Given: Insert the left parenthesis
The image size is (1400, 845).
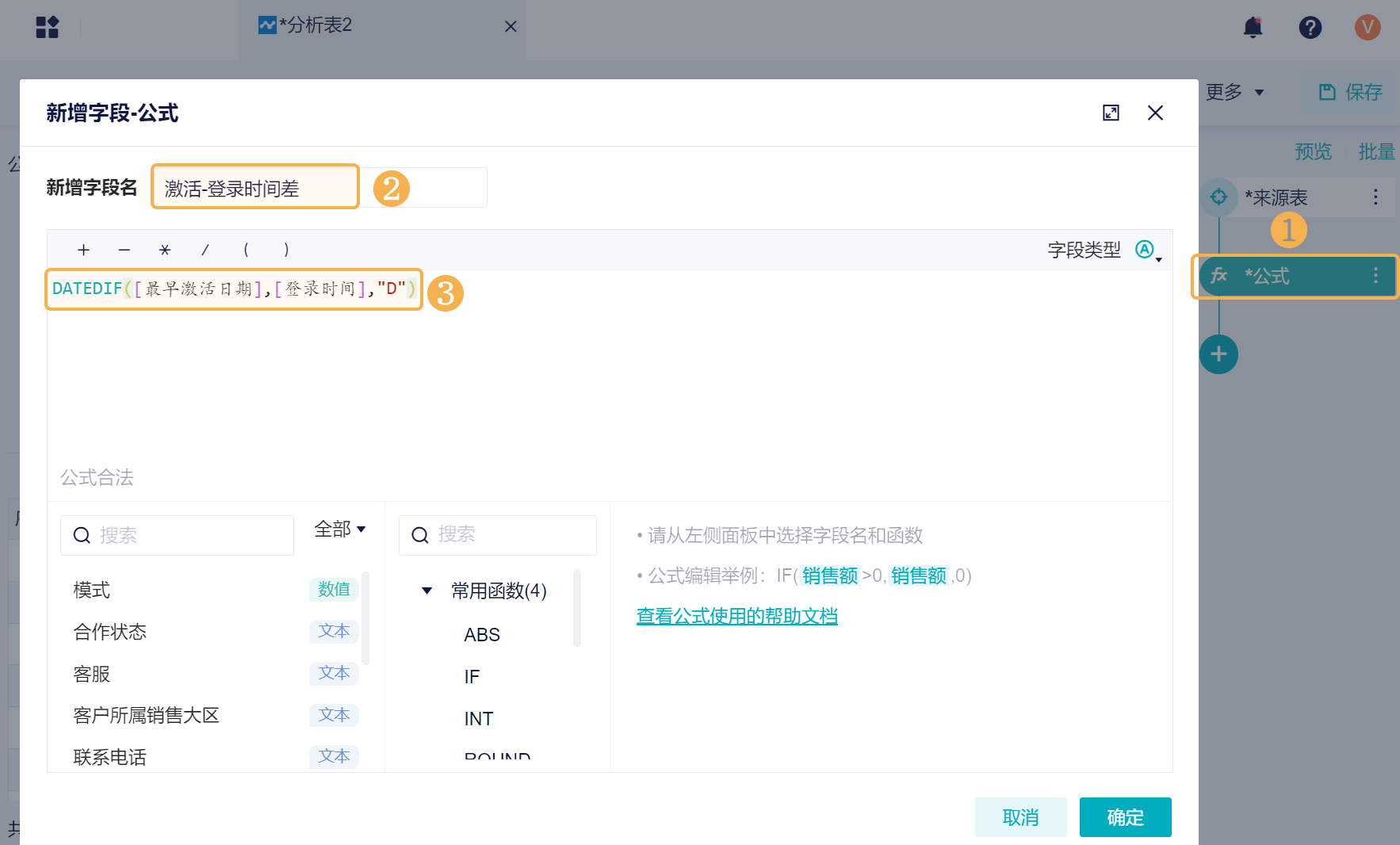Looking at the screenshot, I should pyautogui.click(x=246, y=250).
